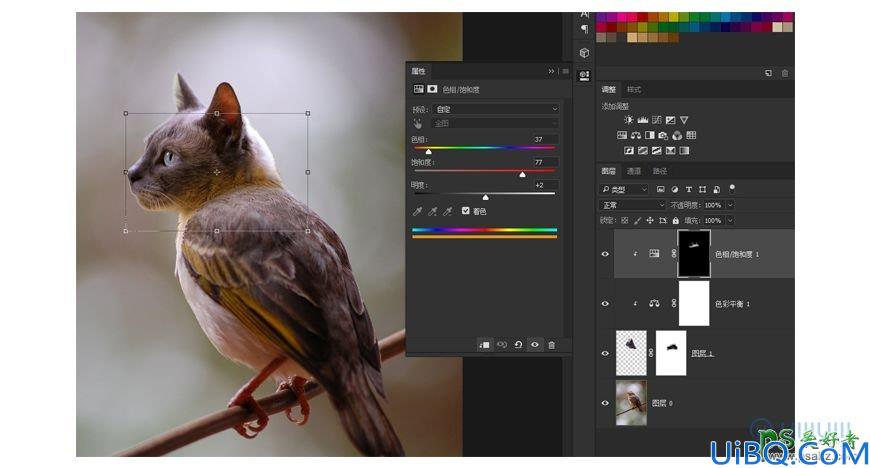Viewport: 870px width, 468px height.
Task: Activate the on-image targeted adjustment hand tool
Action: point(417,123)
